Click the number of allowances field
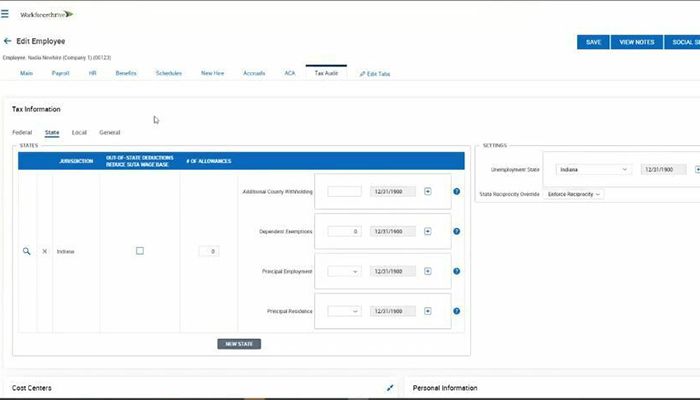The image size is (700, 400). (x=209, y=251)
